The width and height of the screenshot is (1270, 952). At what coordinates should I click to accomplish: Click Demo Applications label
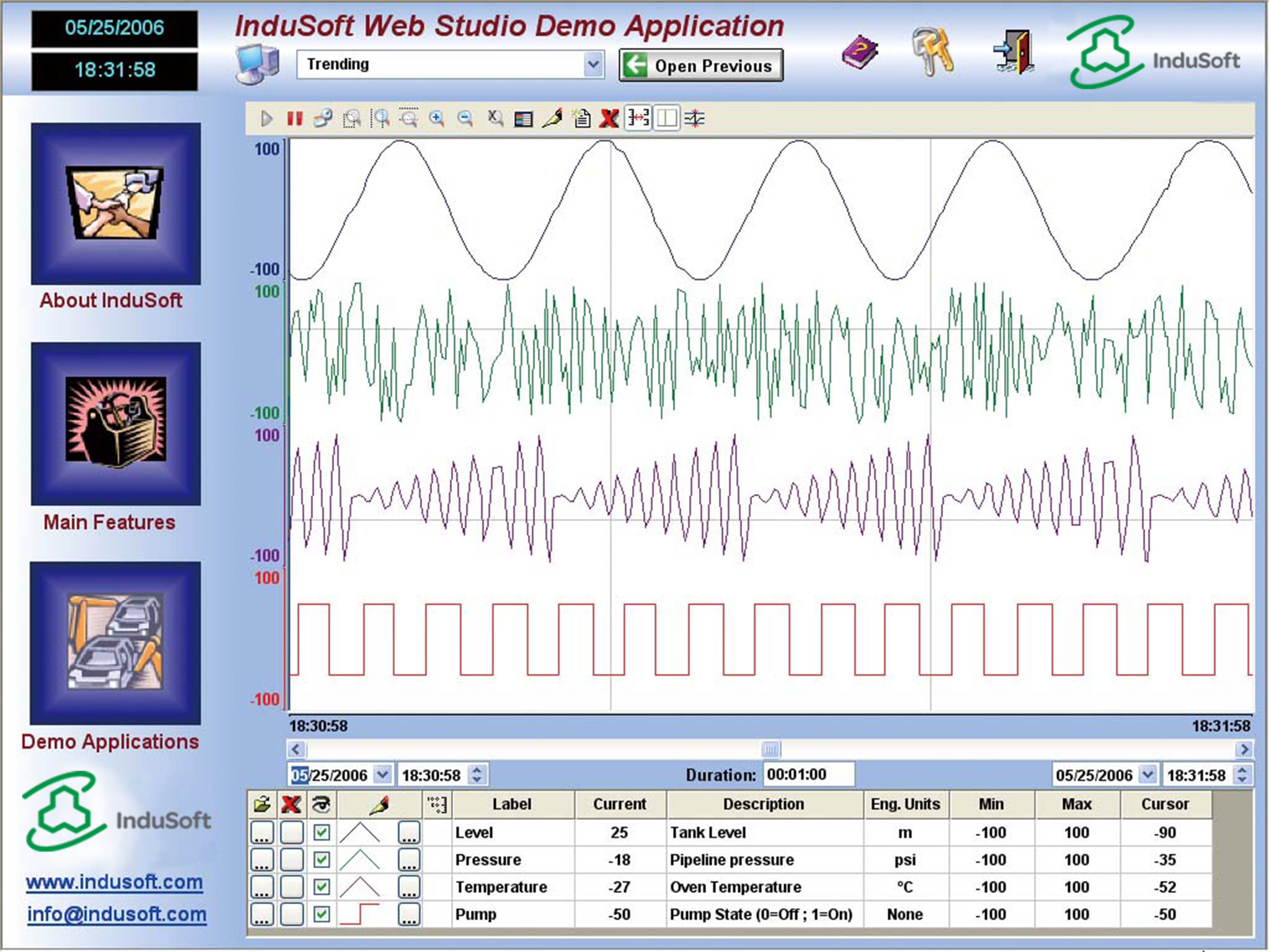tap(110, 742)
